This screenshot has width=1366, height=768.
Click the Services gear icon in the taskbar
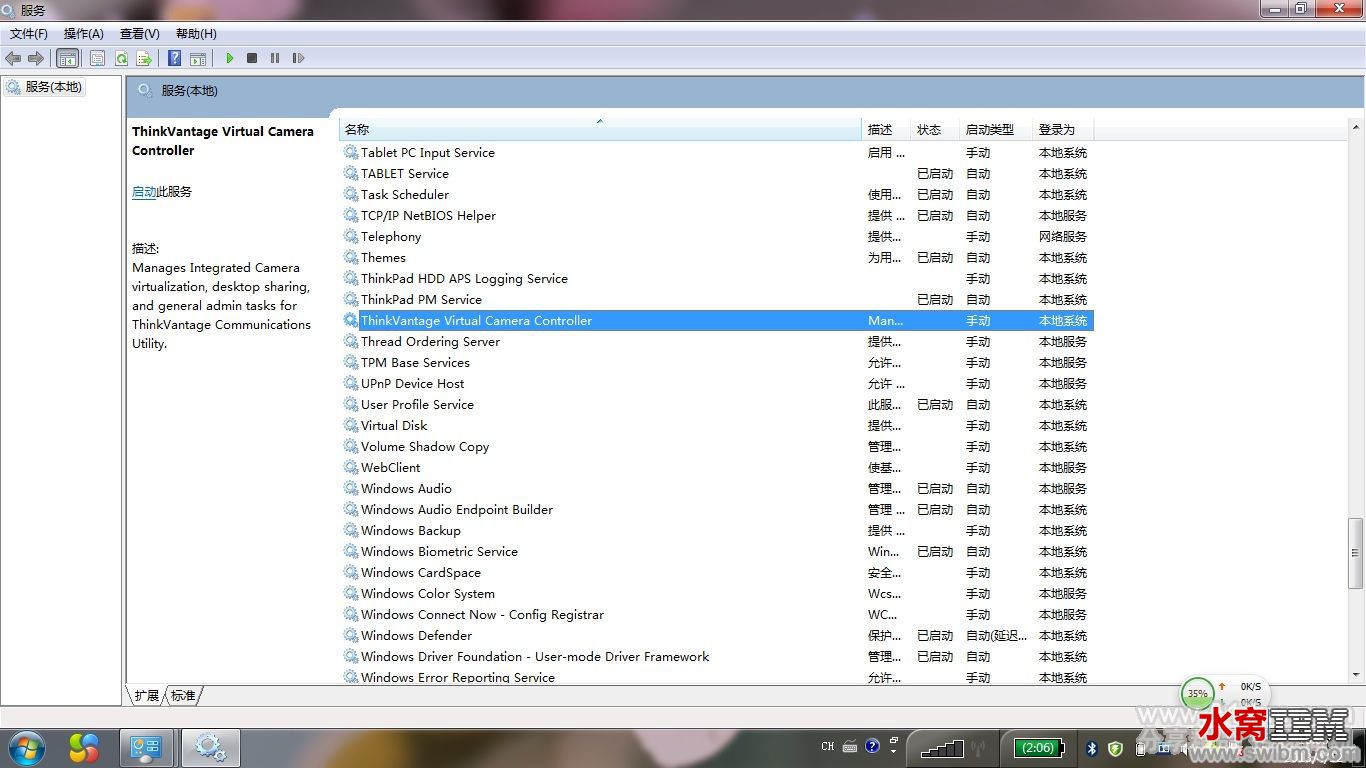tap(210, 747)
